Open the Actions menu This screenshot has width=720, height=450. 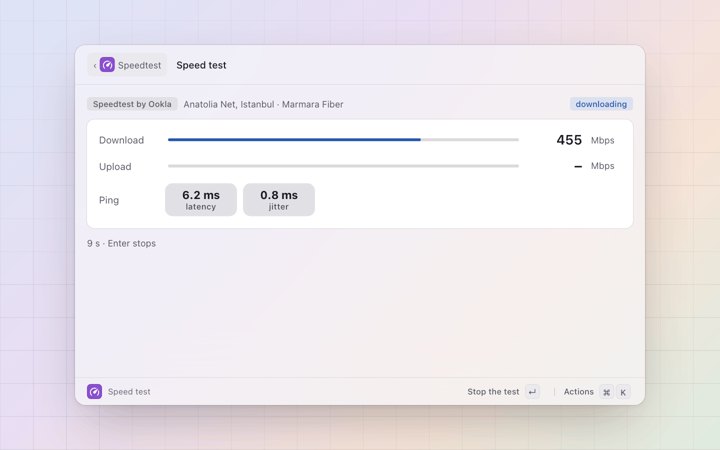579,392
